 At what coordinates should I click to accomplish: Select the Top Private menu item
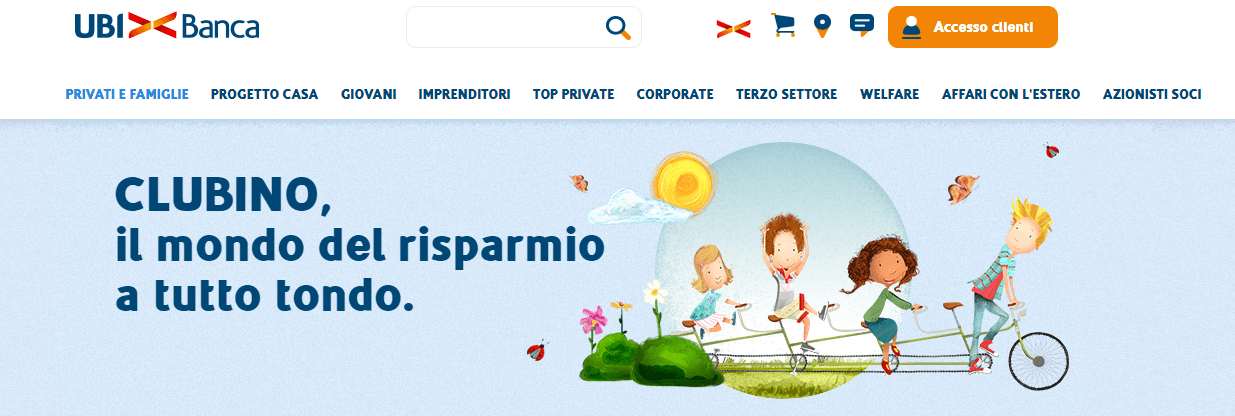click(573, 95)
